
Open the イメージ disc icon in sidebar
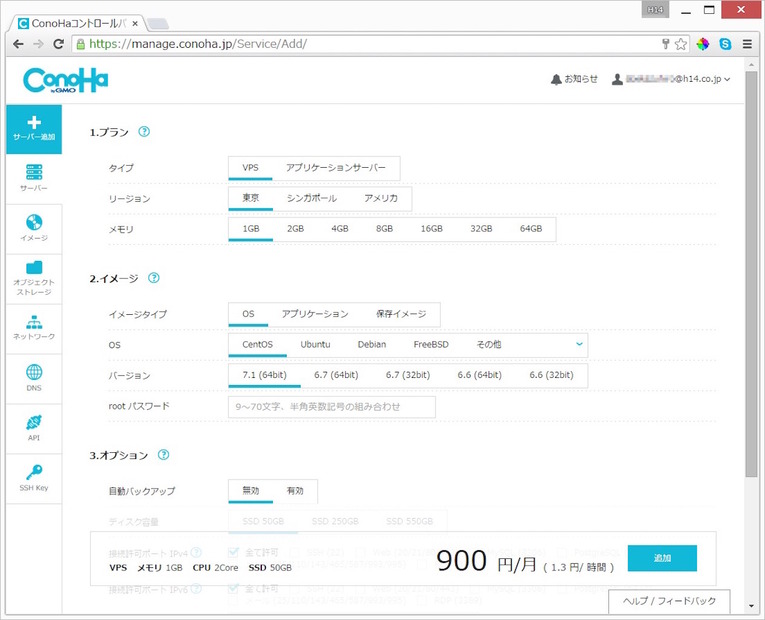pyautogui.click(x=34, y=222)
